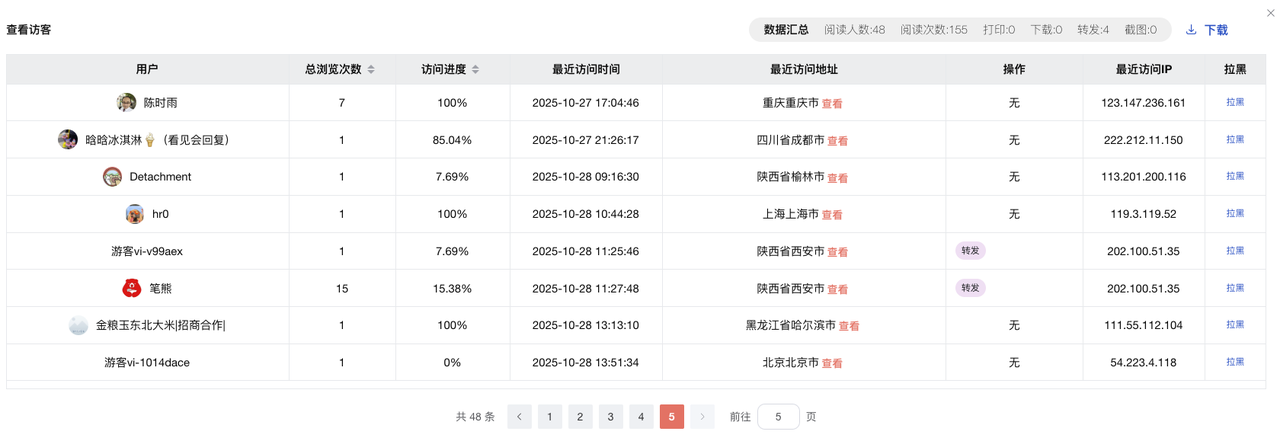Click hr0's avatar icon
This screenshot has width=1280, height=441.
click(135, 214)
